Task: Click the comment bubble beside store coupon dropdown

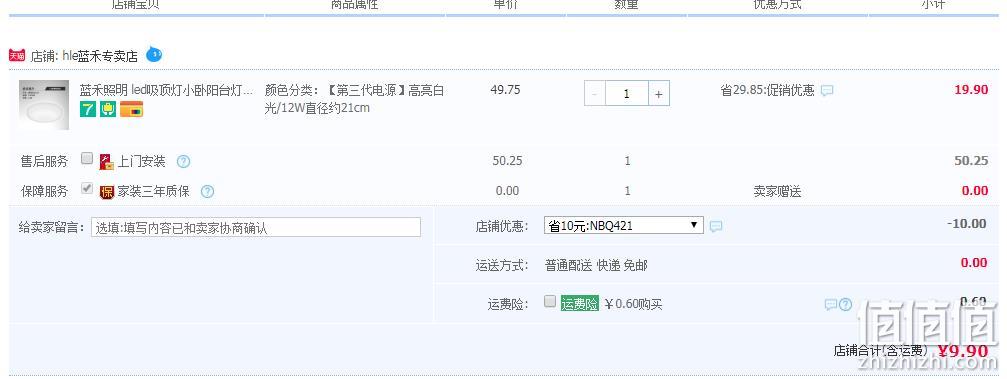Action: 716,226
